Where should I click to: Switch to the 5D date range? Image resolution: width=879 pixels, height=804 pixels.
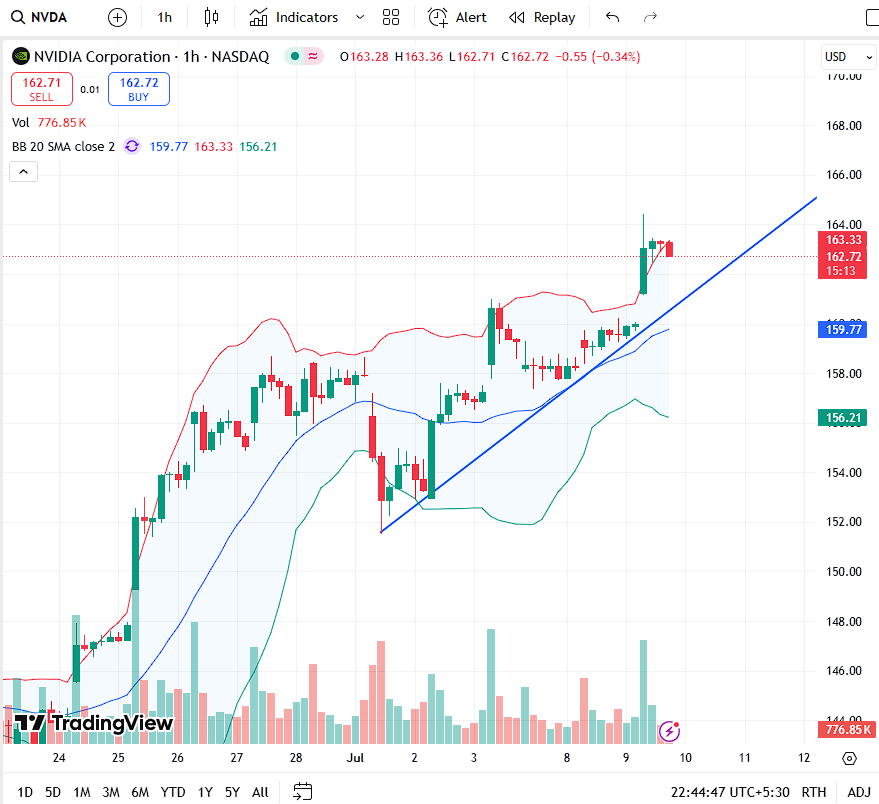tap(53, 792)
